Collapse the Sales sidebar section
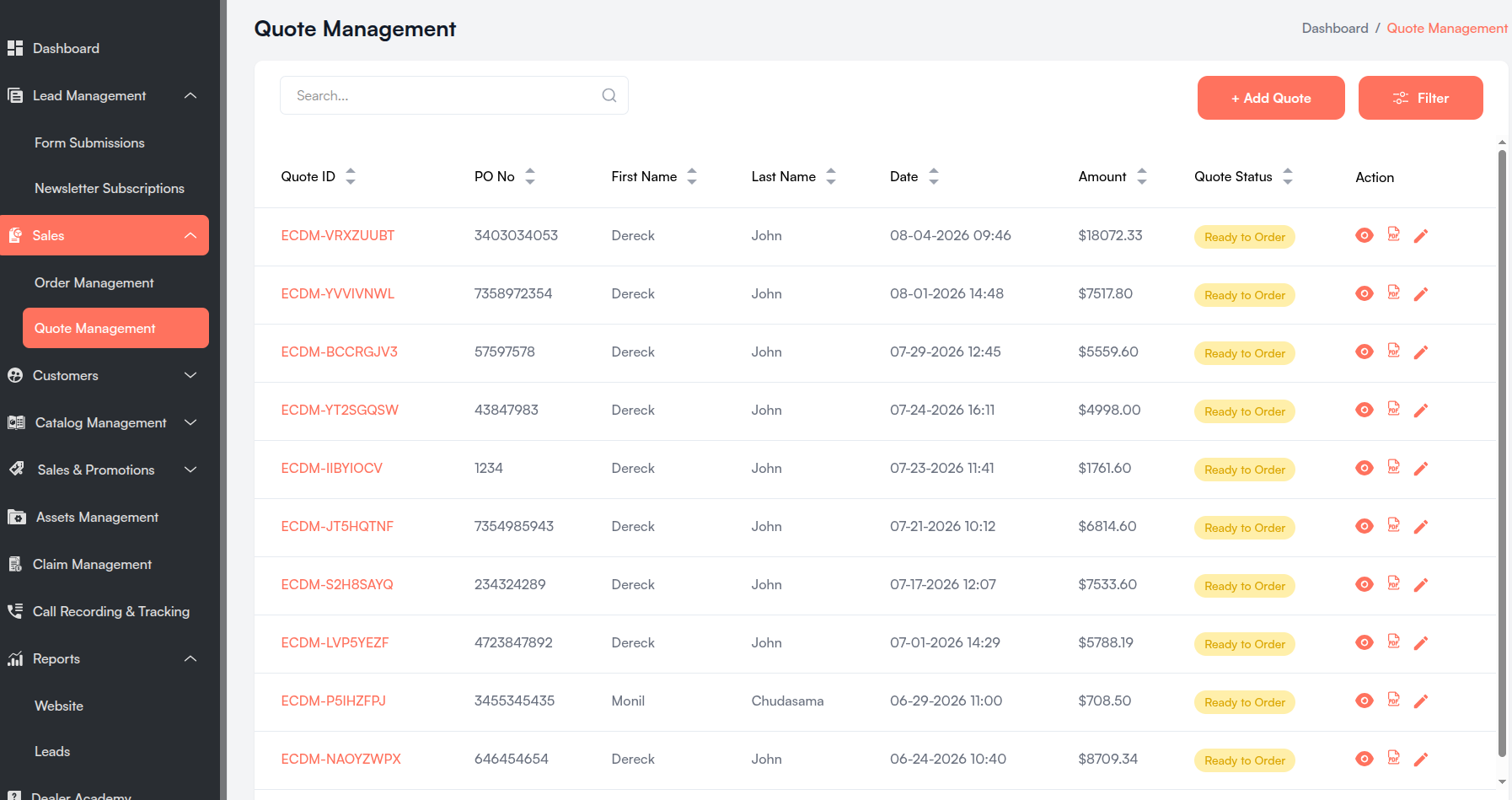This screenshot has height=800, width=1512. [x=190, y=235]
